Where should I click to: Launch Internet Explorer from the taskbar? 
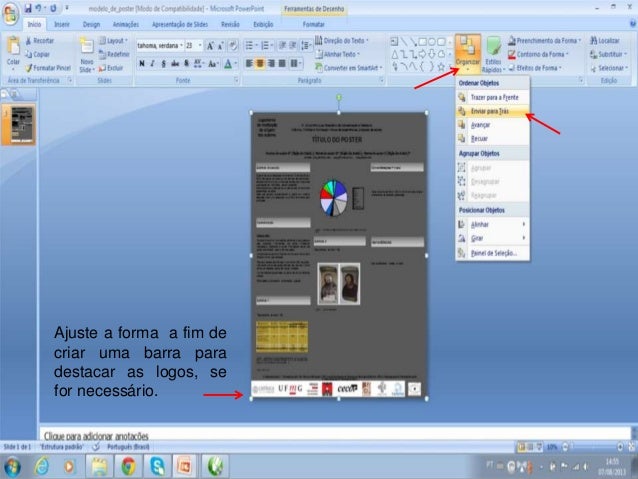pyautogui.click(x=42, y=465)
